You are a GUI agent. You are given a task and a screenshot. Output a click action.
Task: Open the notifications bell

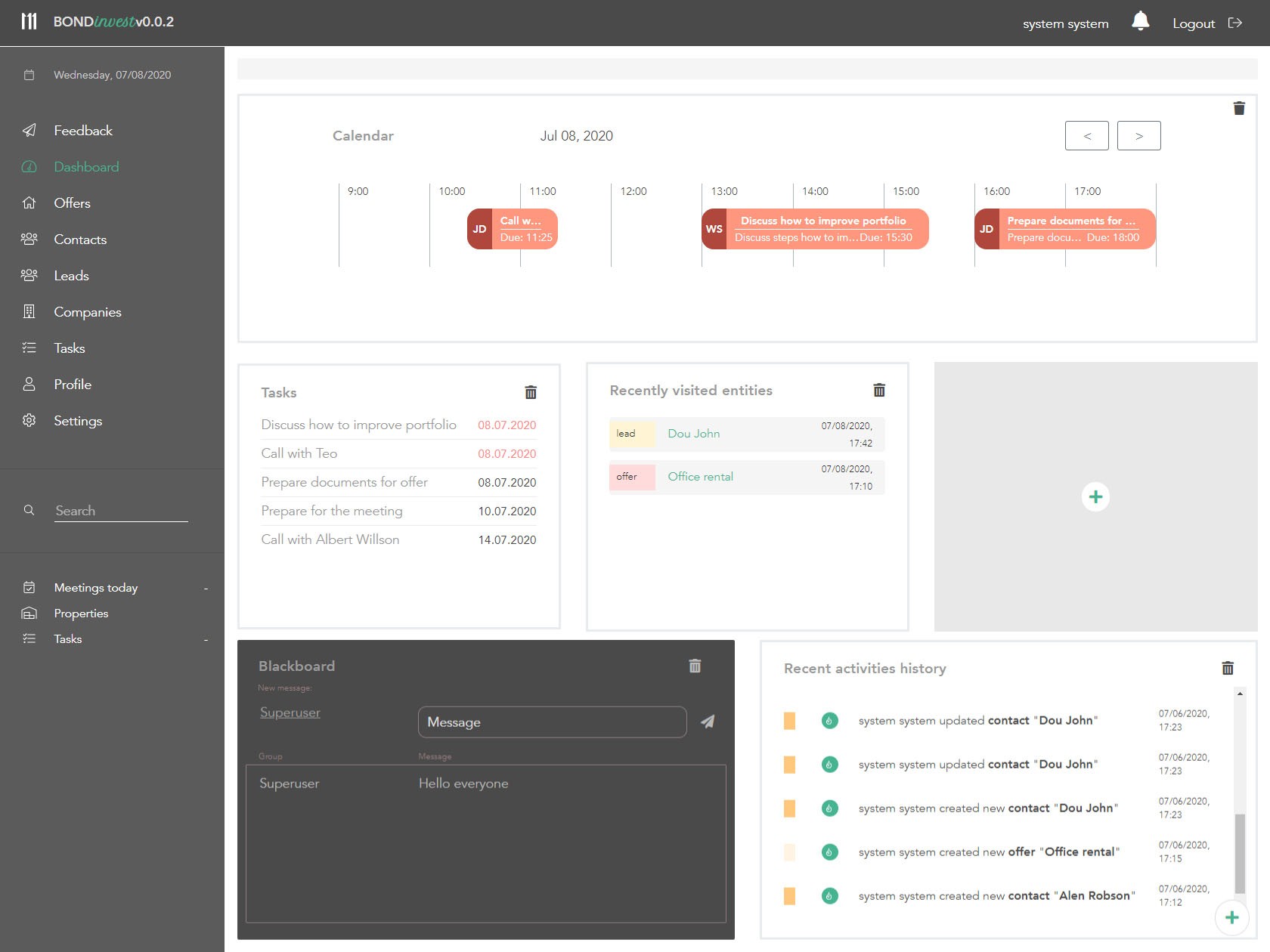coord(1140,22)
